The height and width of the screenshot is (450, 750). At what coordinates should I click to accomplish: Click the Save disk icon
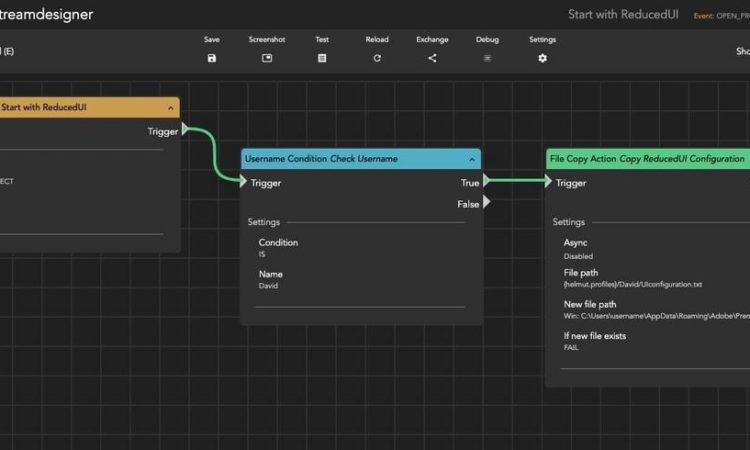click(211, 58)
